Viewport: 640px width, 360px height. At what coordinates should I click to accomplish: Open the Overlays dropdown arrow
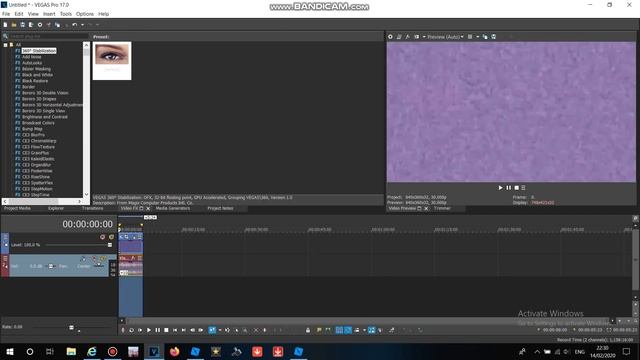point(478,37)
